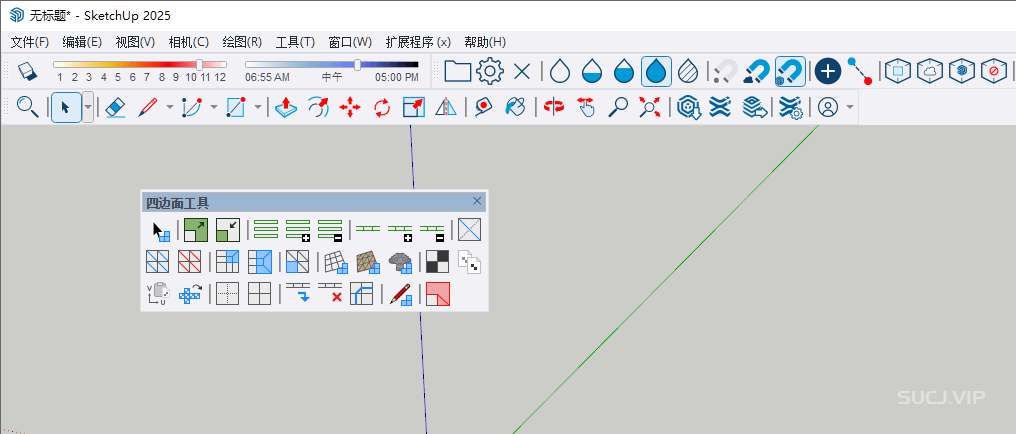Open the 视图(V) menu

pyautogui.click(x=135, y=42)
